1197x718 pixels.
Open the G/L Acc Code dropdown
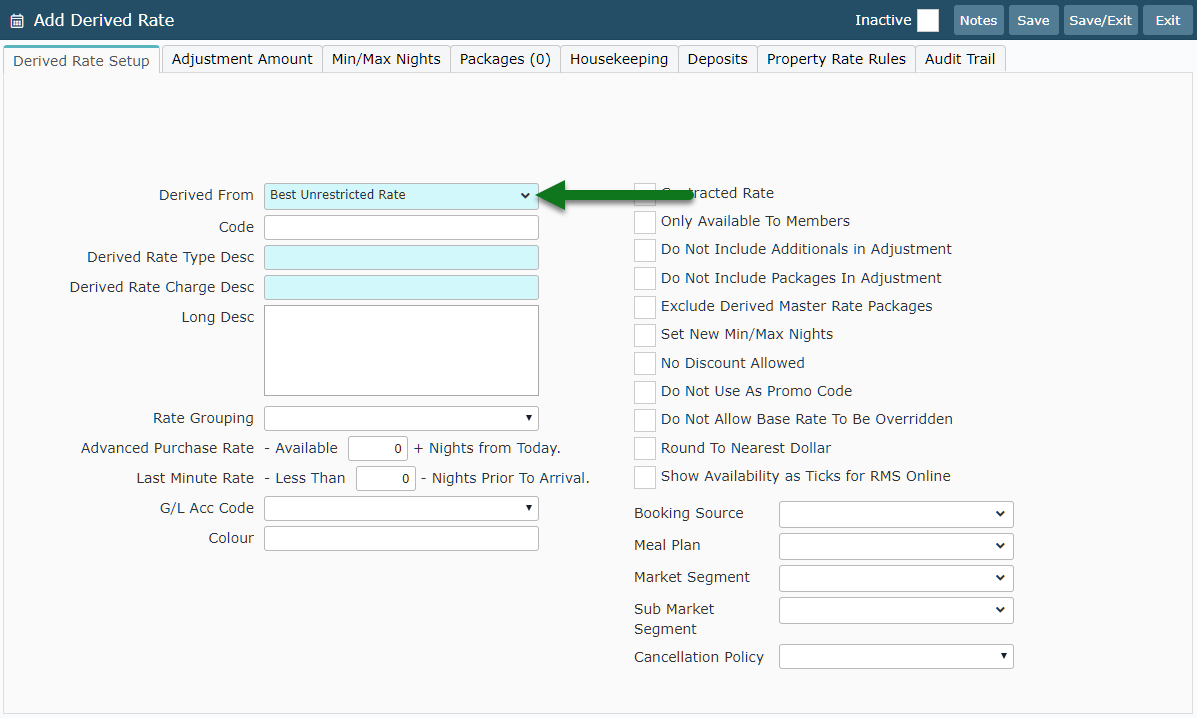point(401,508)
